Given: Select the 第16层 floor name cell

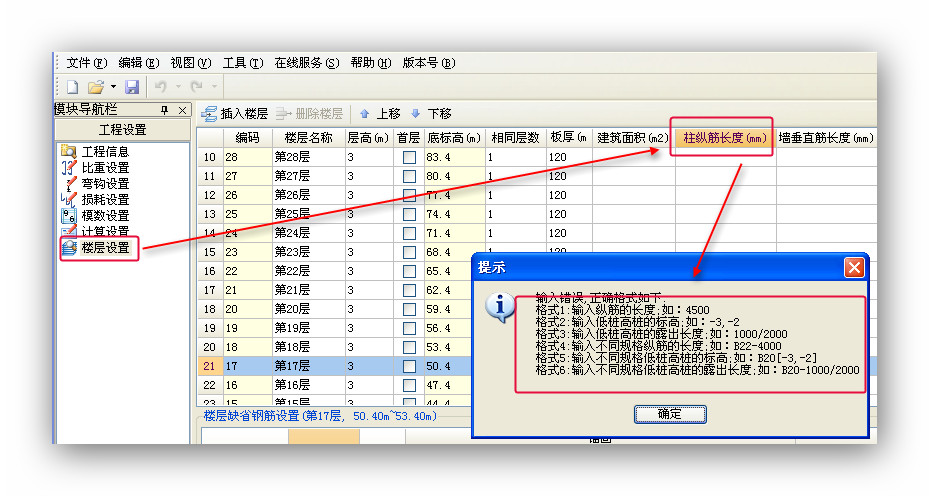Looking at the screenshot, I should (309, 385).
